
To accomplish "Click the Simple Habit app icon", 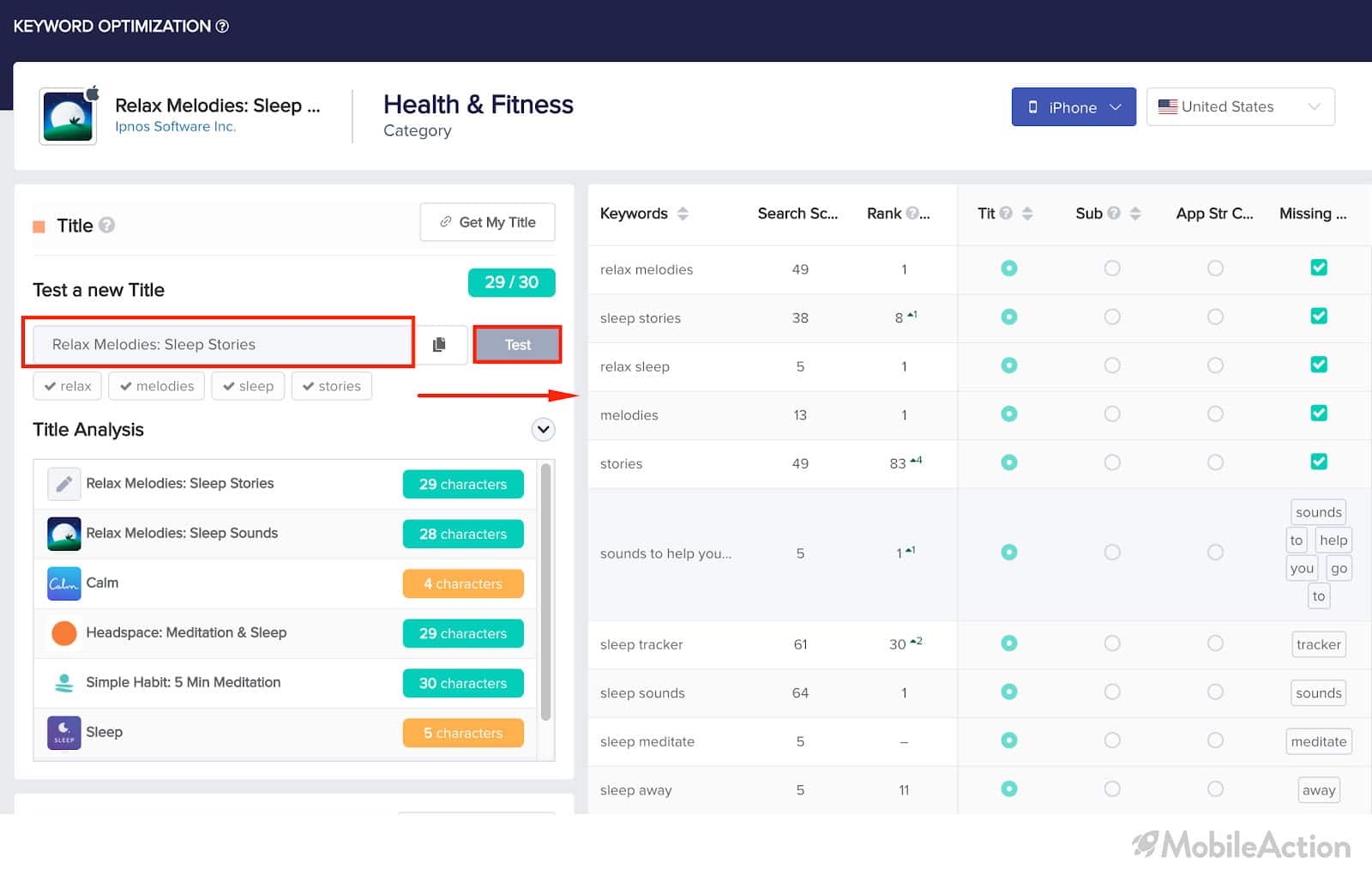I will point(64,683).
